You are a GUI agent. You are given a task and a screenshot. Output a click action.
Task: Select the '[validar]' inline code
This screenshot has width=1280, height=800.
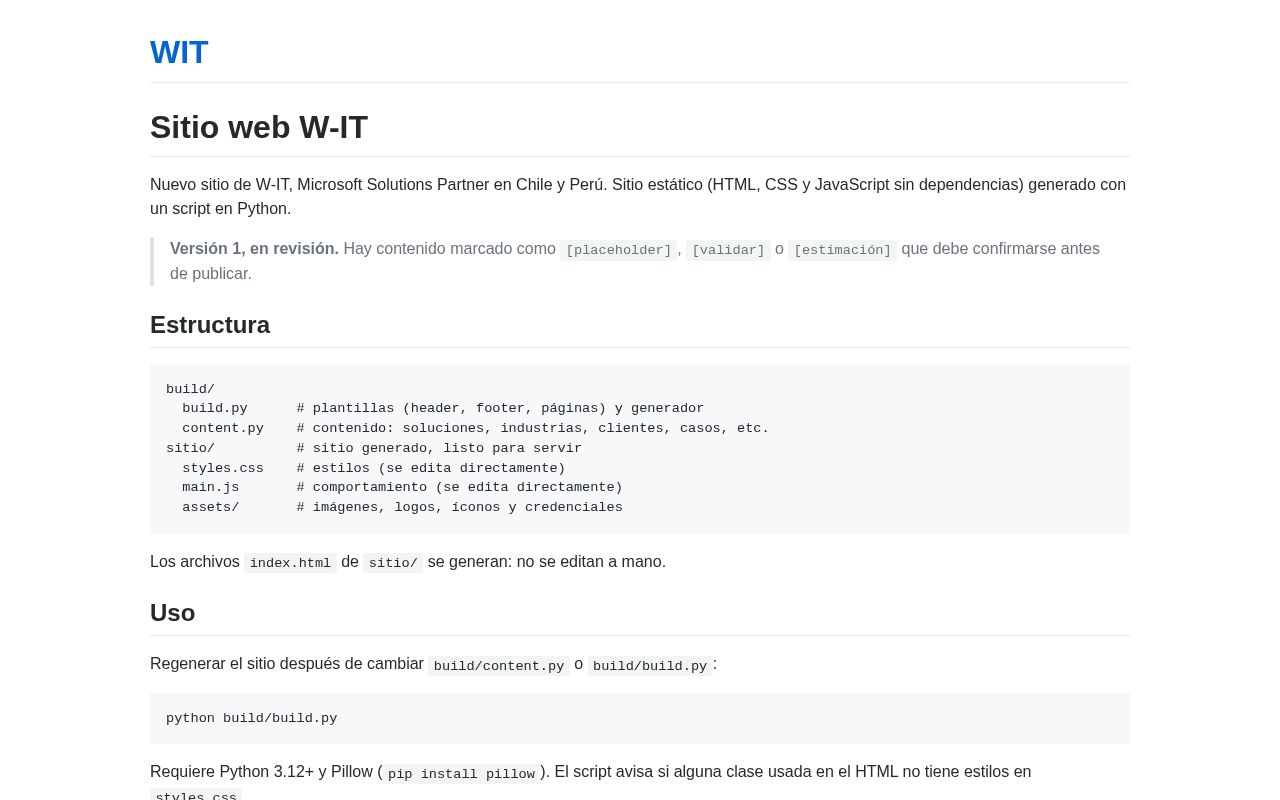pyautogui.click(x=728, y=250)
